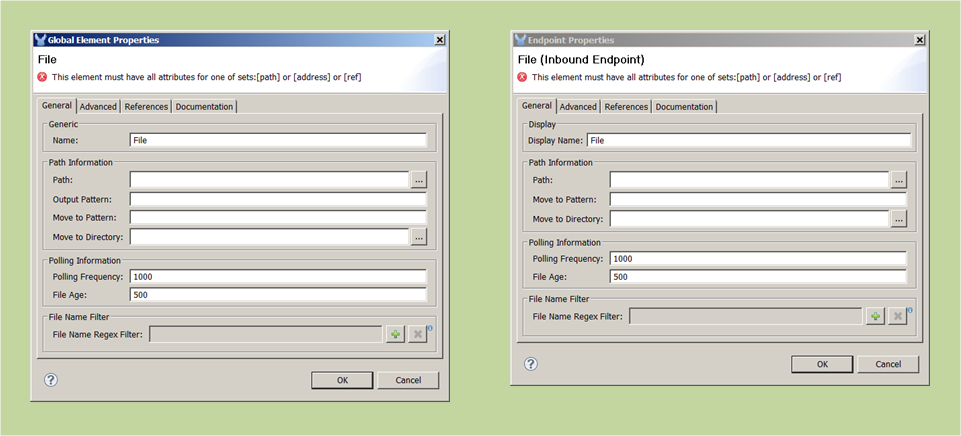Close the Endpoint Properties dialog

pyautogui.click(x=919, y=40)
